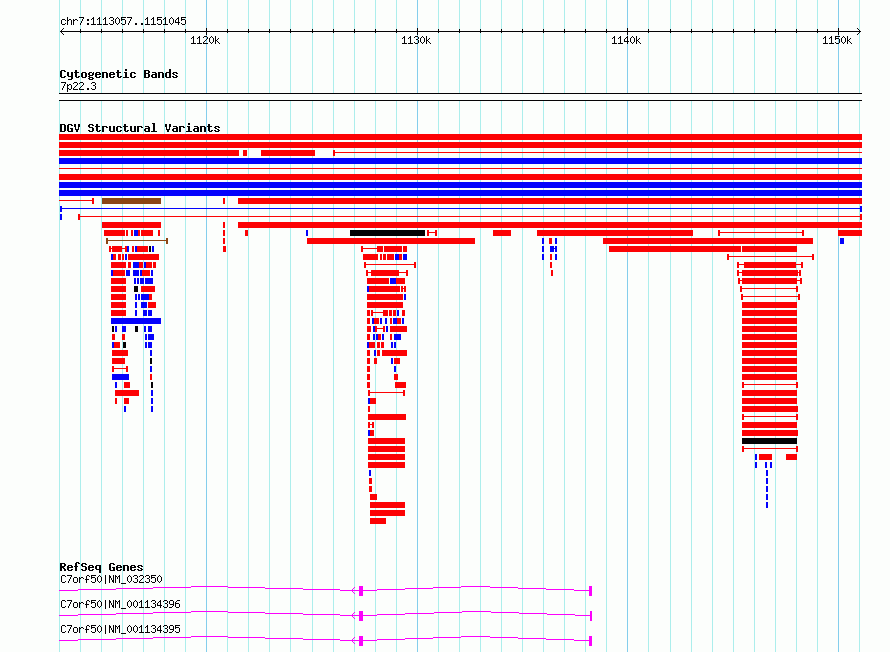
Task: Click the full-width thin blue capped variant line
Action: point(461,209)
